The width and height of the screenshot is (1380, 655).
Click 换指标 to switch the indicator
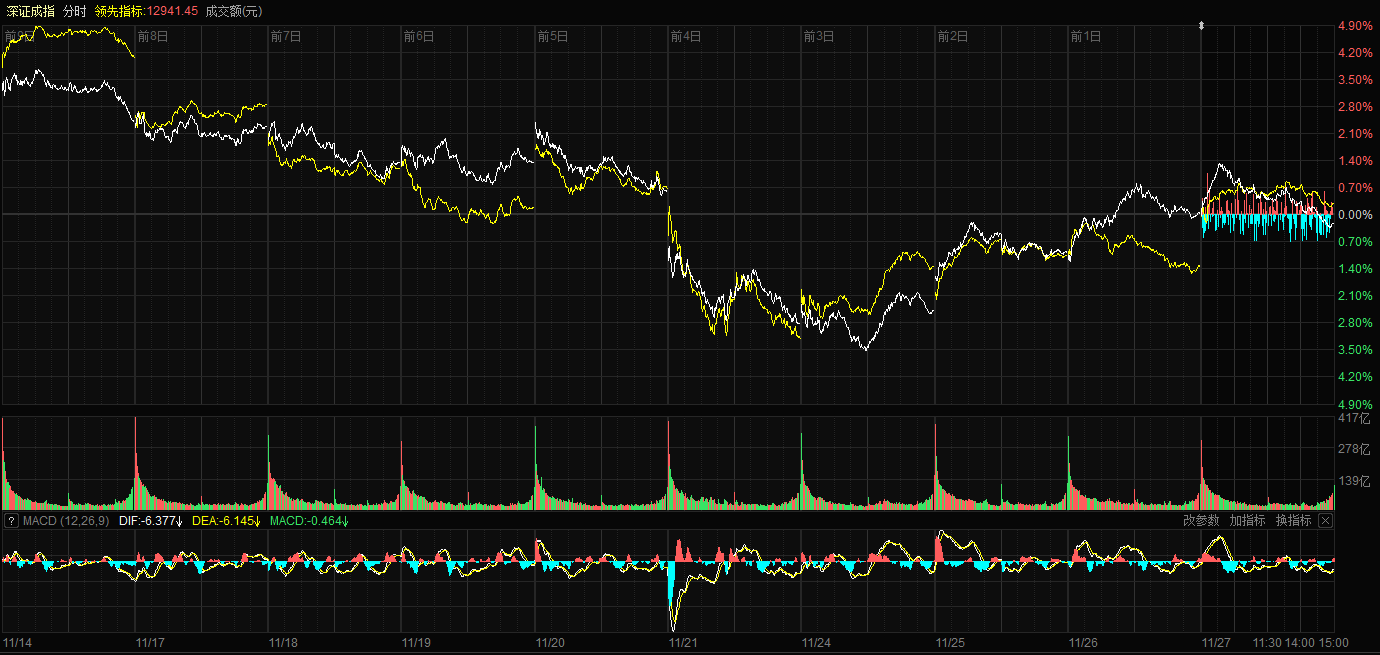[x=1293, y=521]
